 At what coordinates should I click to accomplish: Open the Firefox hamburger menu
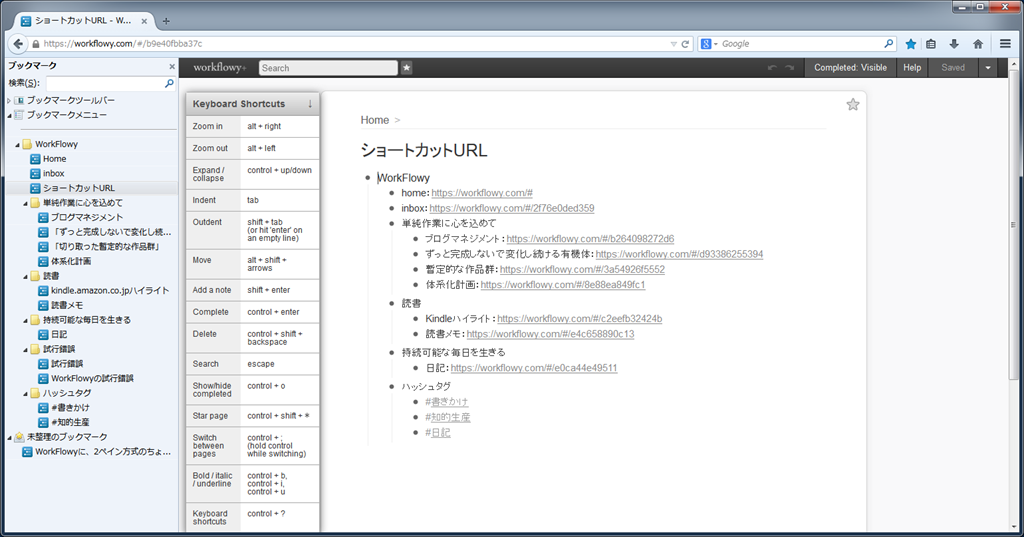(x=1005, y=44)
